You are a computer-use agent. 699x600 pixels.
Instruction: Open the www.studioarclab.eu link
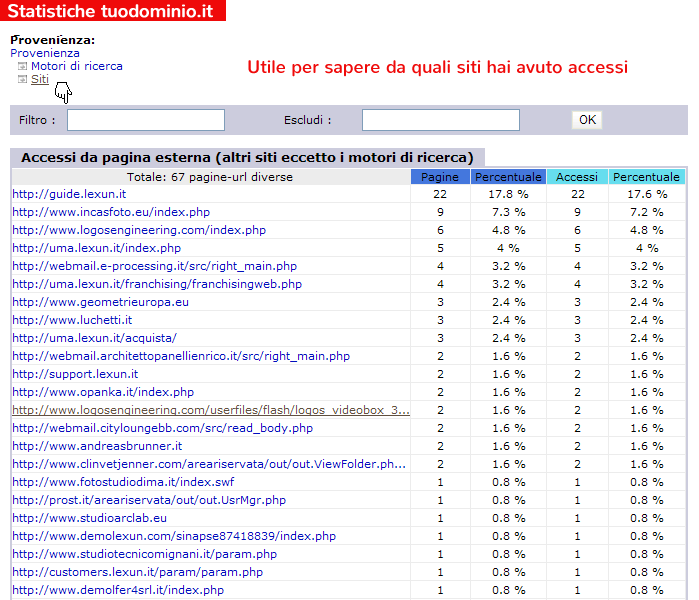click(x=90, y=518)
